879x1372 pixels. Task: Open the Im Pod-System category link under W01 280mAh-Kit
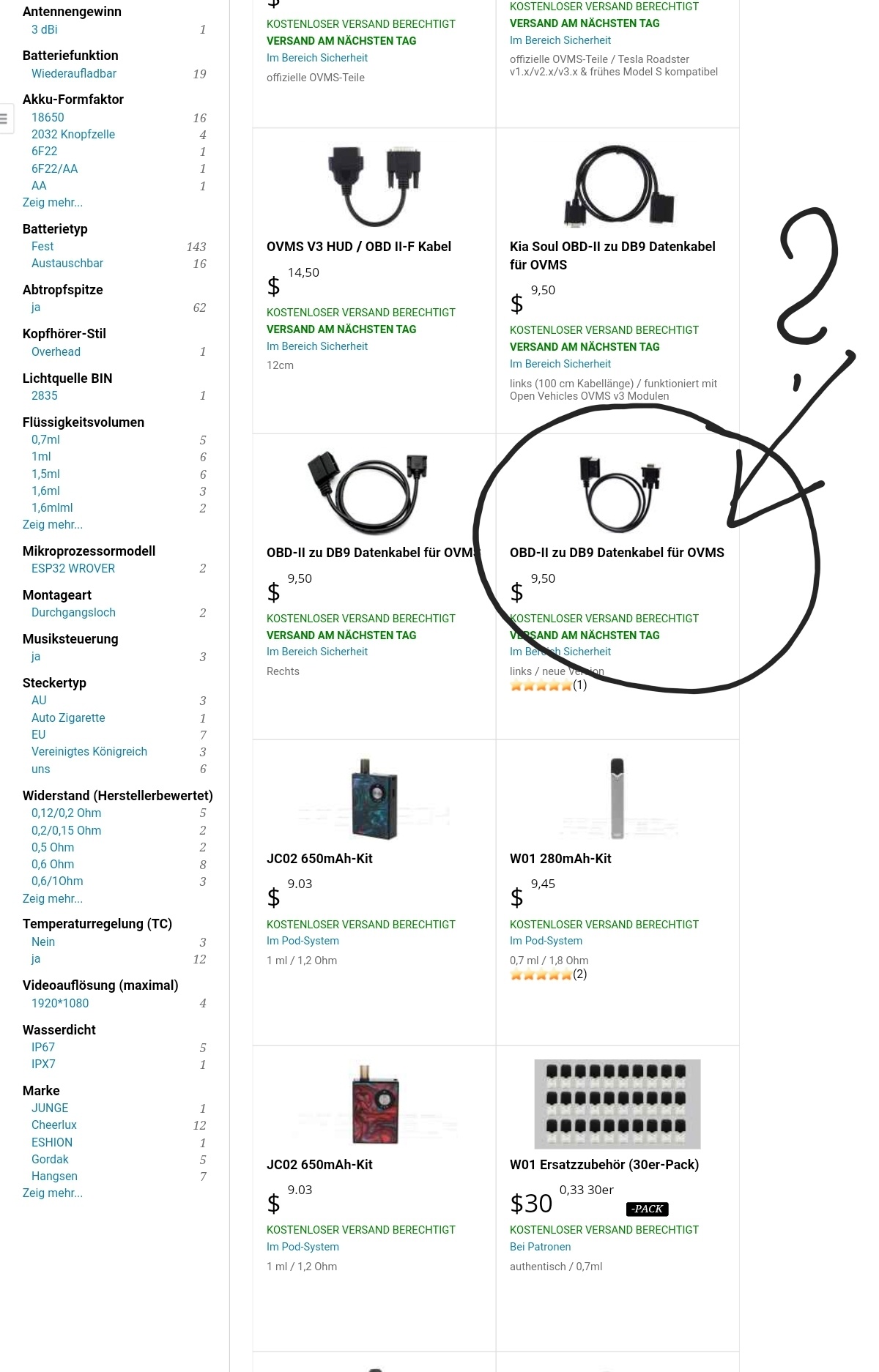tap(546, 941)
